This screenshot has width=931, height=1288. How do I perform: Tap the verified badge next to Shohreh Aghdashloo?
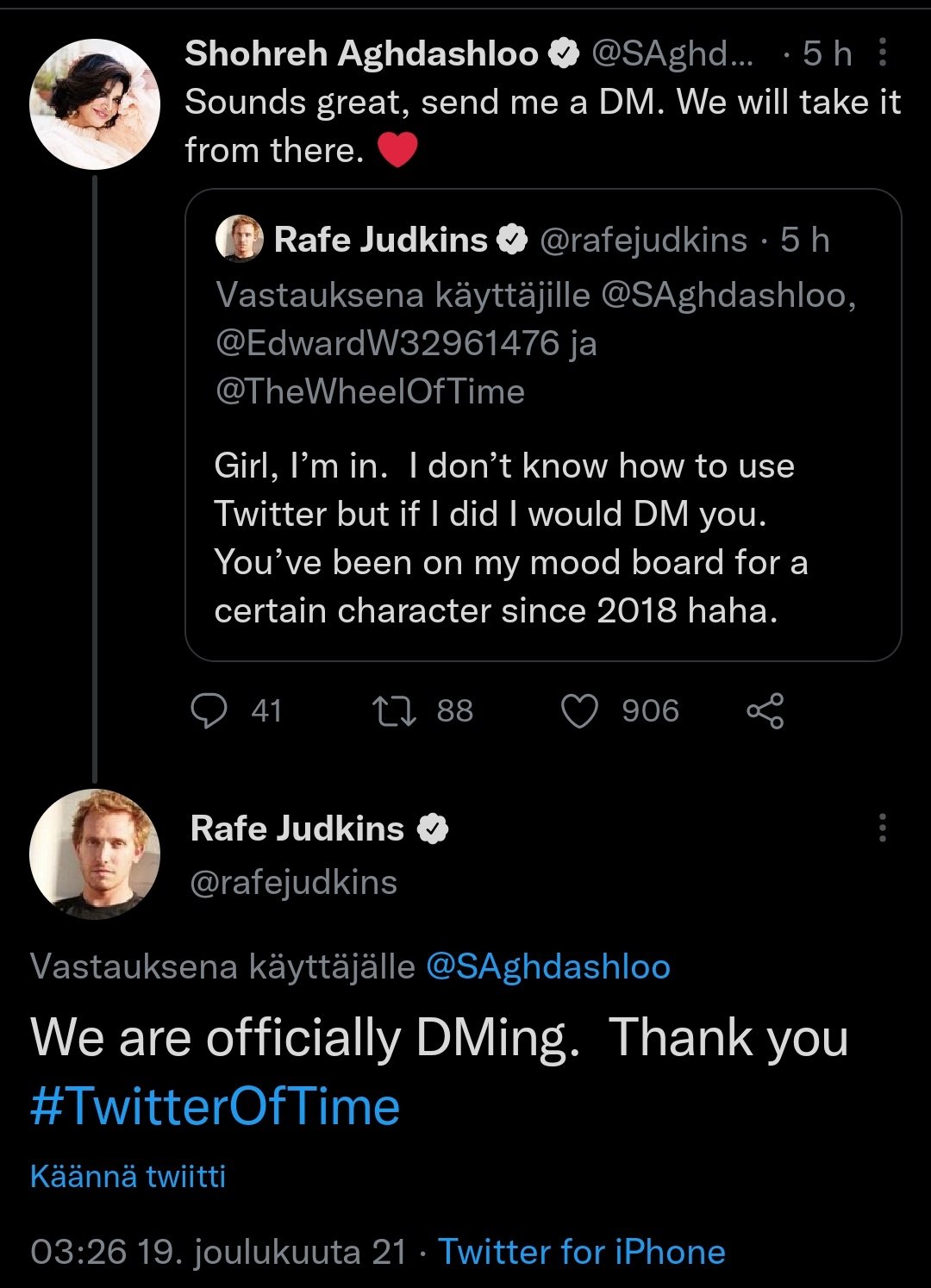pyautogui.click(x=564, y=53)
